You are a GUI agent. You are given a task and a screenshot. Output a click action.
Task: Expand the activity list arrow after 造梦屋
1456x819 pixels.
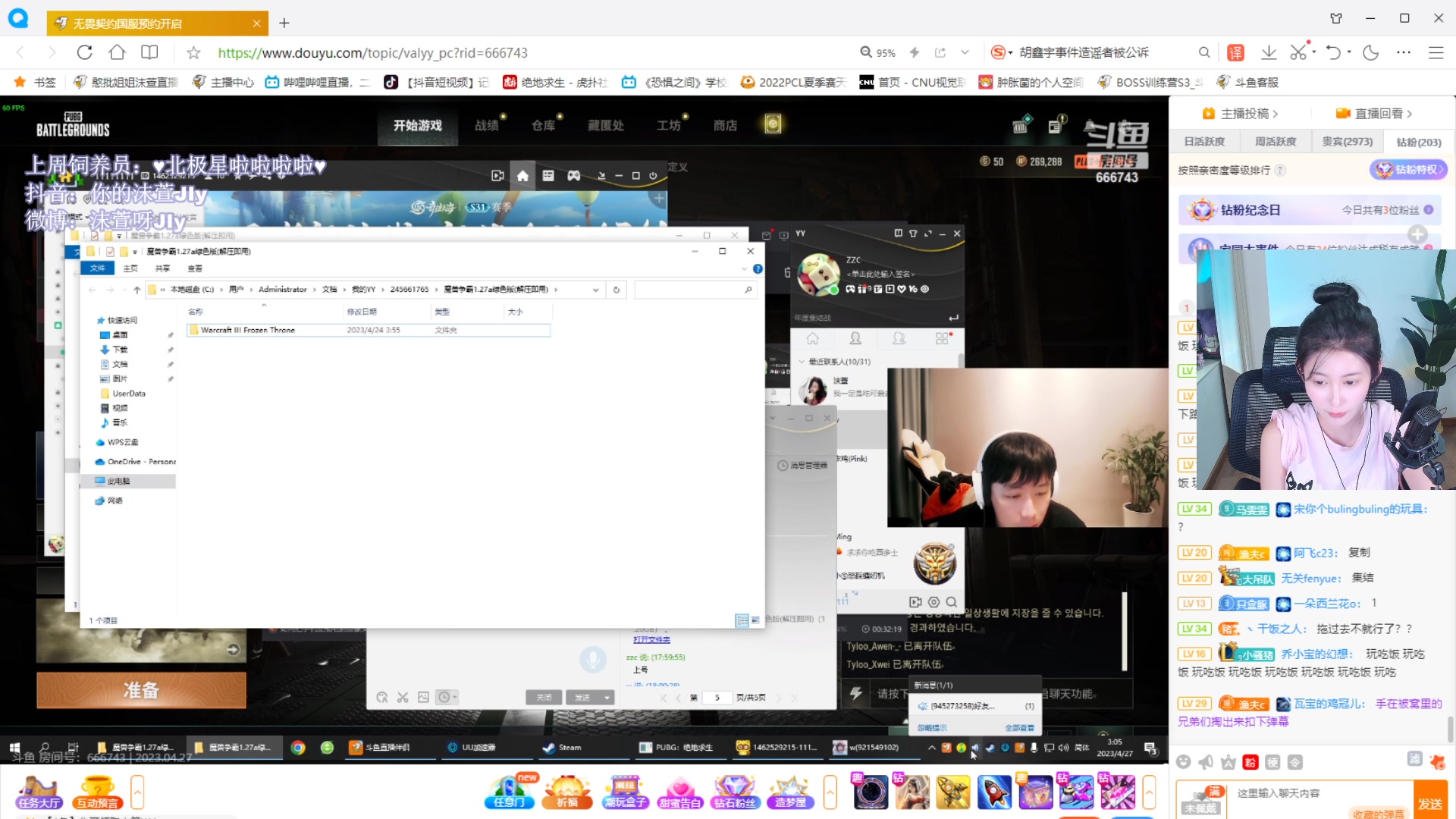tap(830, 793)
